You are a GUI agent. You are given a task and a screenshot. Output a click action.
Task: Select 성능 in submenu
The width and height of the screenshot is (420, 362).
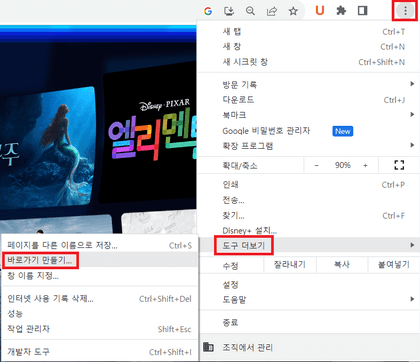[99, 314]
